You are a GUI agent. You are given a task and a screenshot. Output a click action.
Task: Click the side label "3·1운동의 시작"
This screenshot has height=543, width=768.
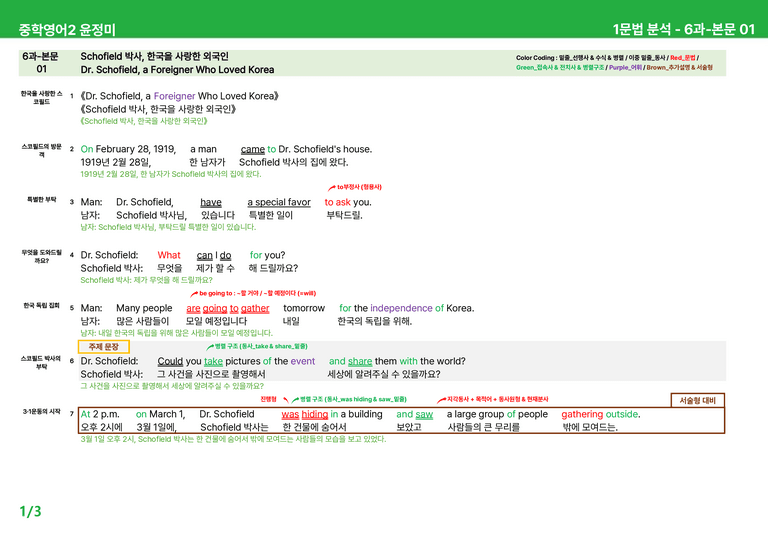click(42, 412)
